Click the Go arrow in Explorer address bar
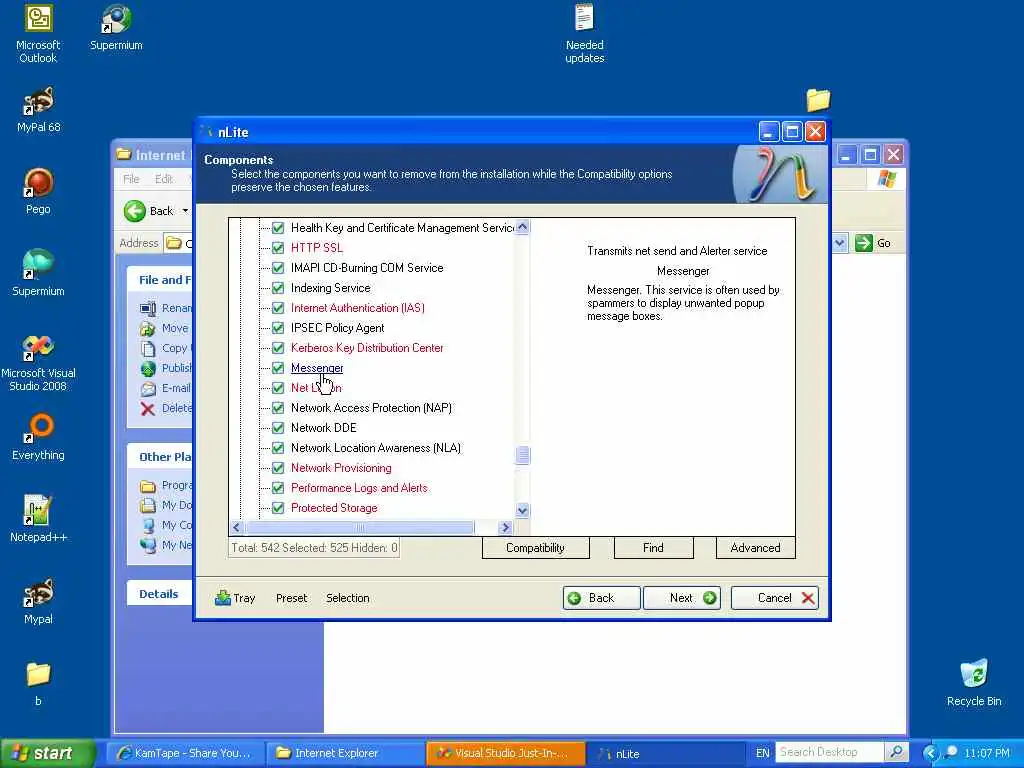This screenshot has height=768, width=1024. pos(863,243)
